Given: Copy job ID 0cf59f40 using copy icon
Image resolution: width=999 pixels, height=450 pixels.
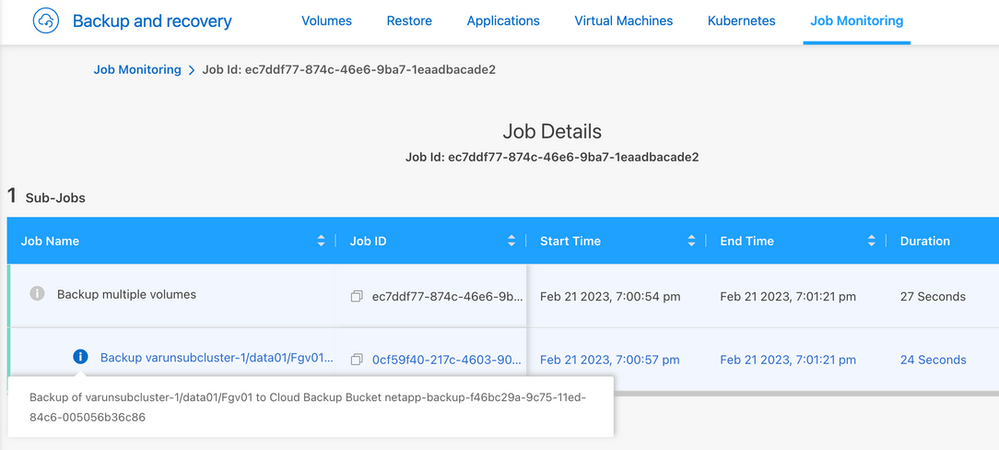Looking at the screenshot, I should 356,360.
